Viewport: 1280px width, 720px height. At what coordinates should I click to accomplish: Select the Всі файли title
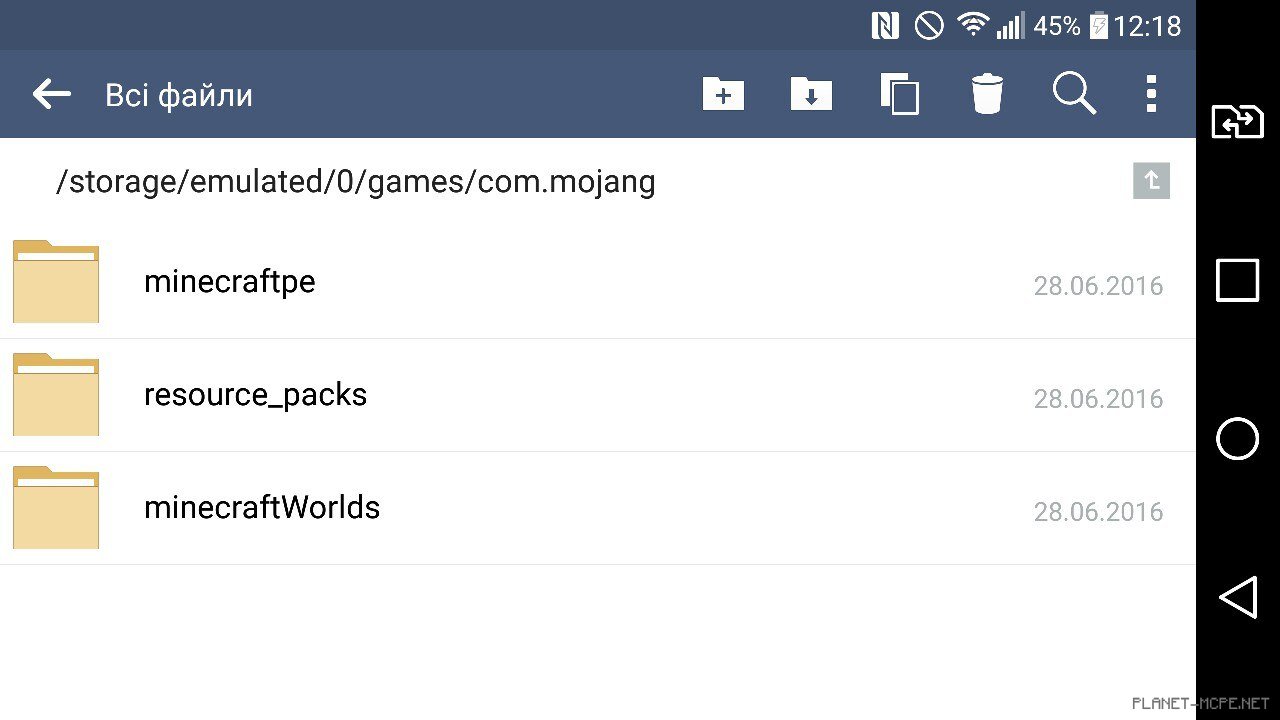click(x=178, y=94)
